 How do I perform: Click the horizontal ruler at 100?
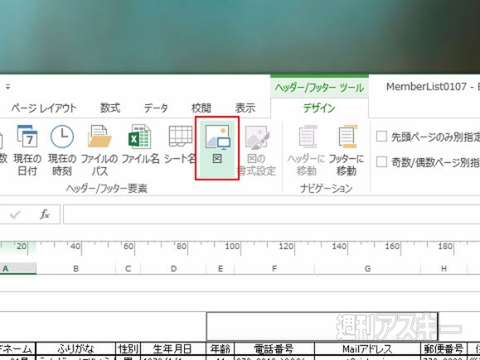pyautogui.click(x=232, y=247)
